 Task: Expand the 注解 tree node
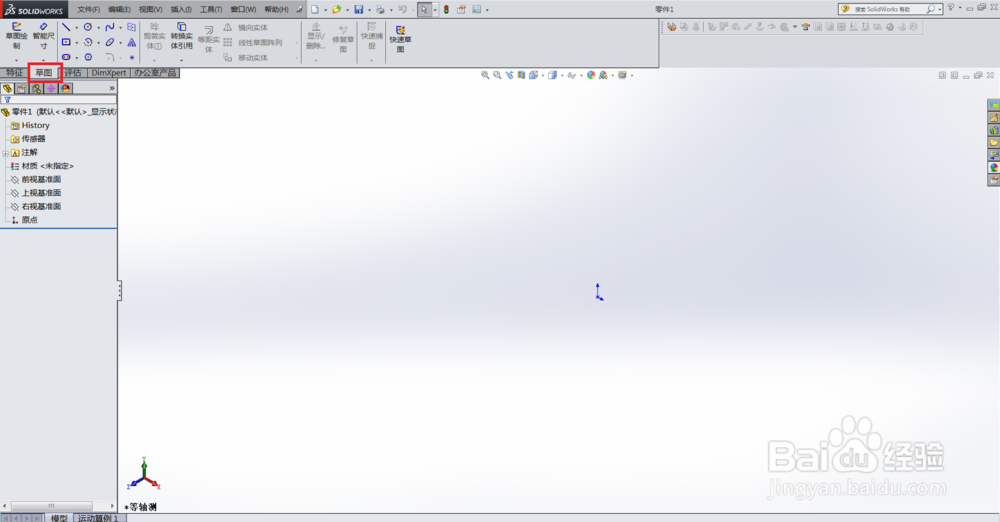coord(5,153)
